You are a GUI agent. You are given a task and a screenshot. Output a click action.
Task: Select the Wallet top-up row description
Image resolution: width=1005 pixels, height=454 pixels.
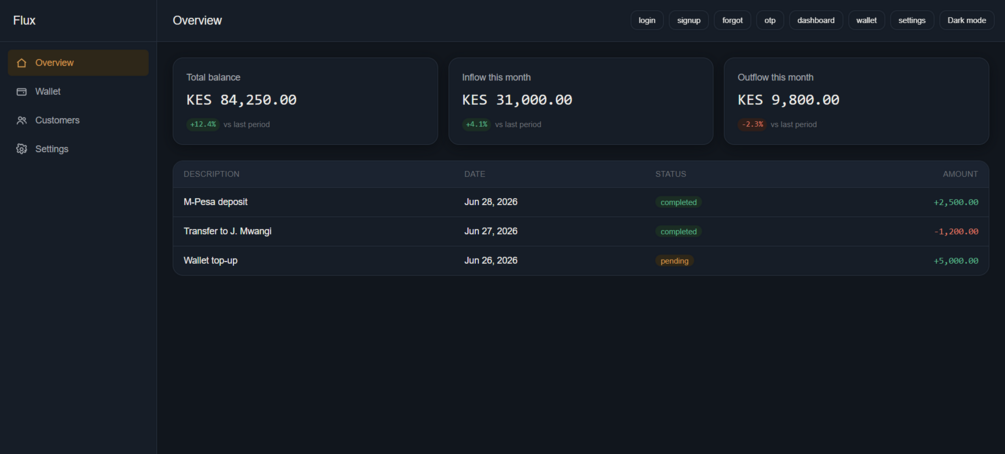click(x=210, y=260)
